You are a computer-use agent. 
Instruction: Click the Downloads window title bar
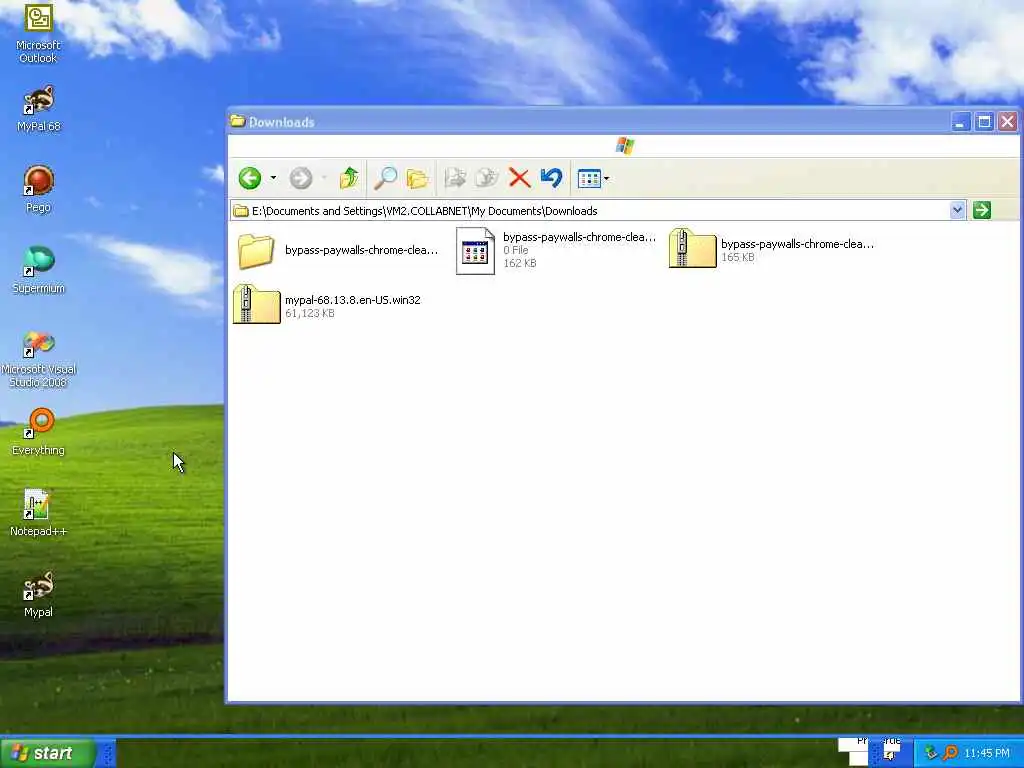coord(588,121)
